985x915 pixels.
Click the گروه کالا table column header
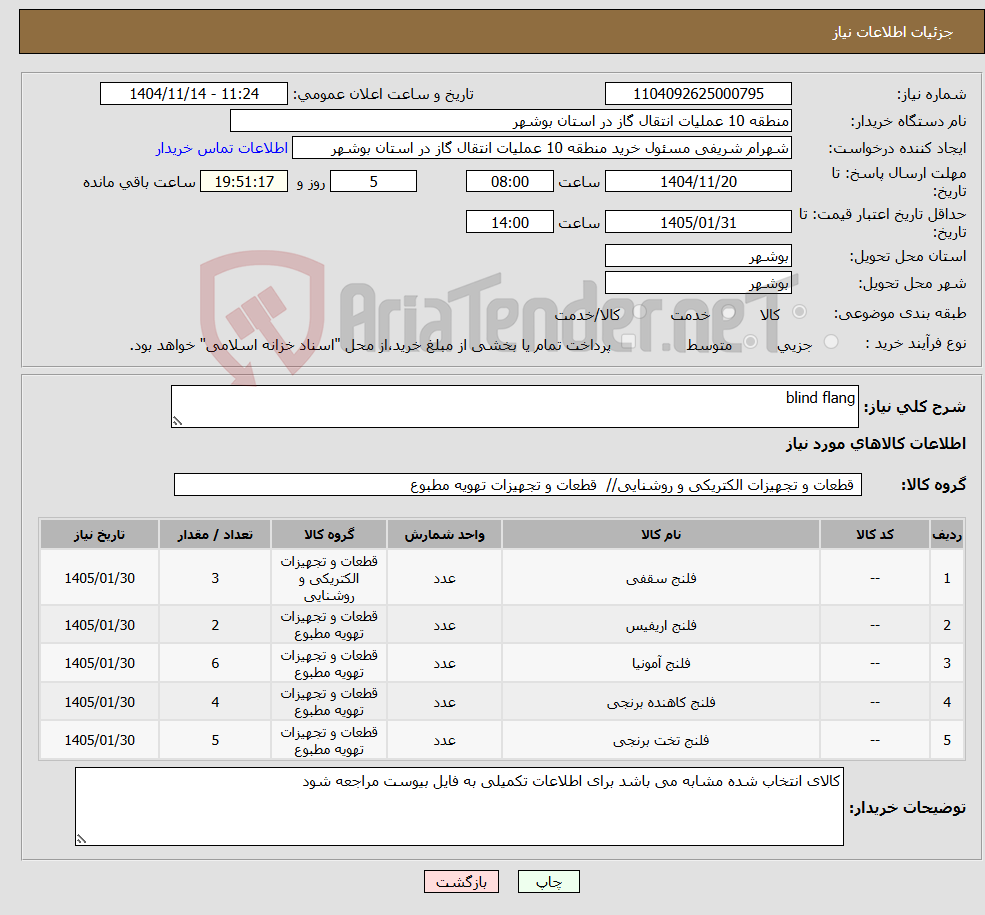tap(329, 534)
